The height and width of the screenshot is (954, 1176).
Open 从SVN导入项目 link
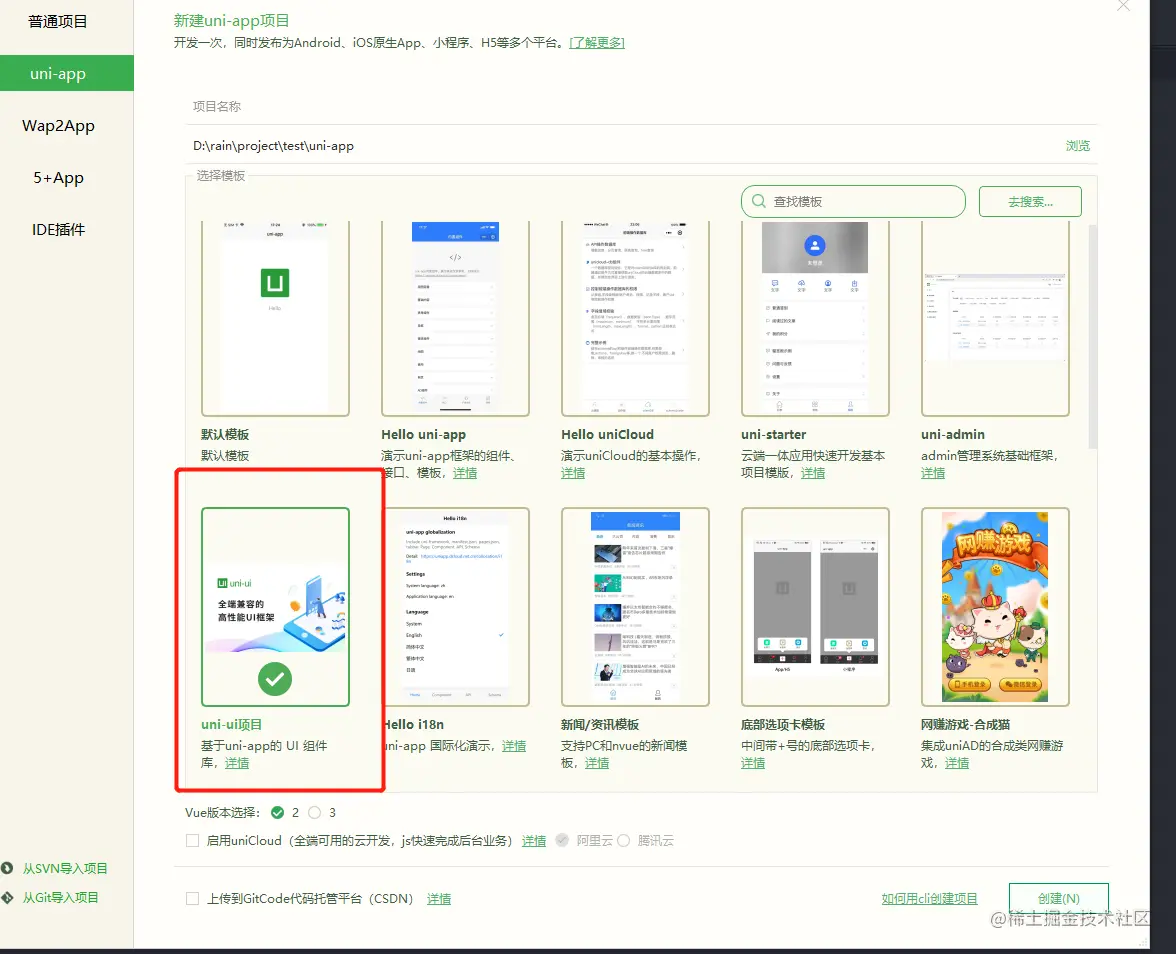tap(65, 868)
